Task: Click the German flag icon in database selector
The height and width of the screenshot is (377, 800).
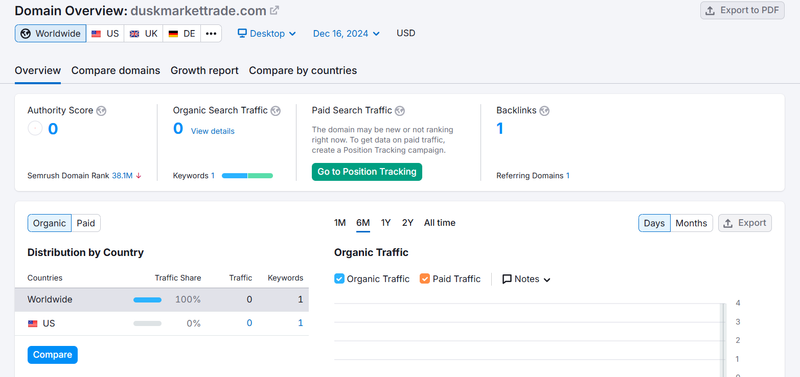Action: click(173, 34)
